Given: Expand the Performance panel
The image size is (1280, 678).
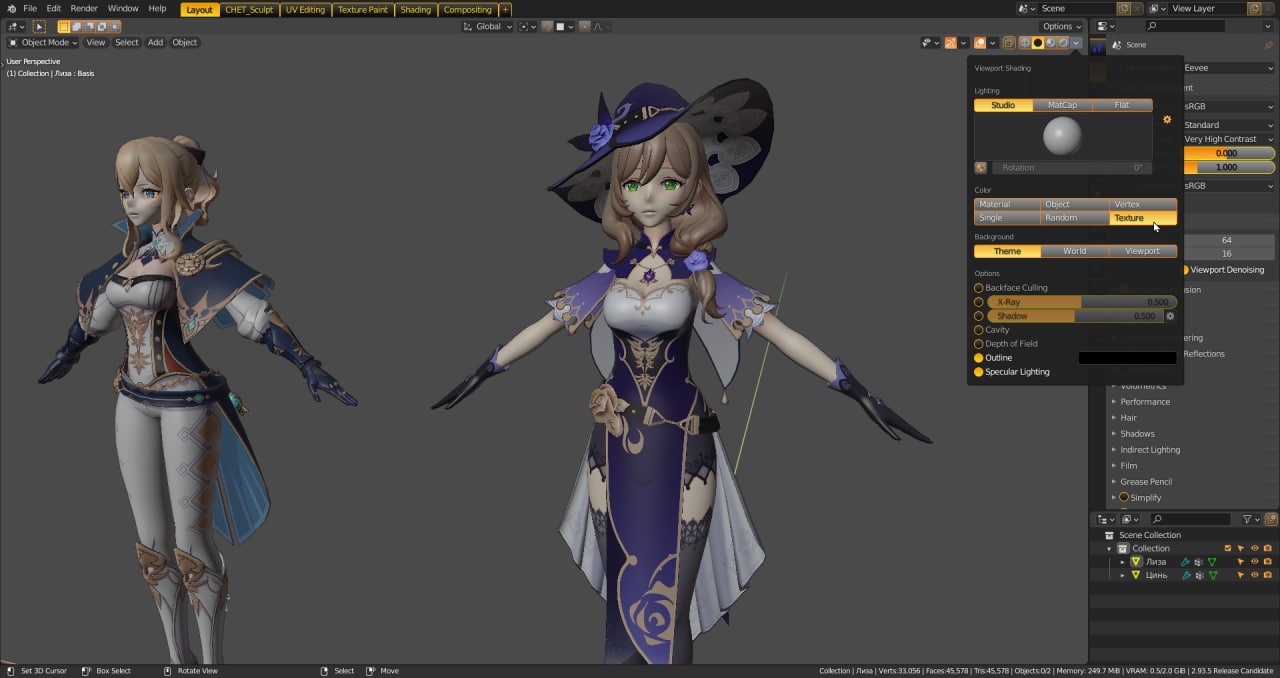Looking at the screenshot, I should (1144, 402).
